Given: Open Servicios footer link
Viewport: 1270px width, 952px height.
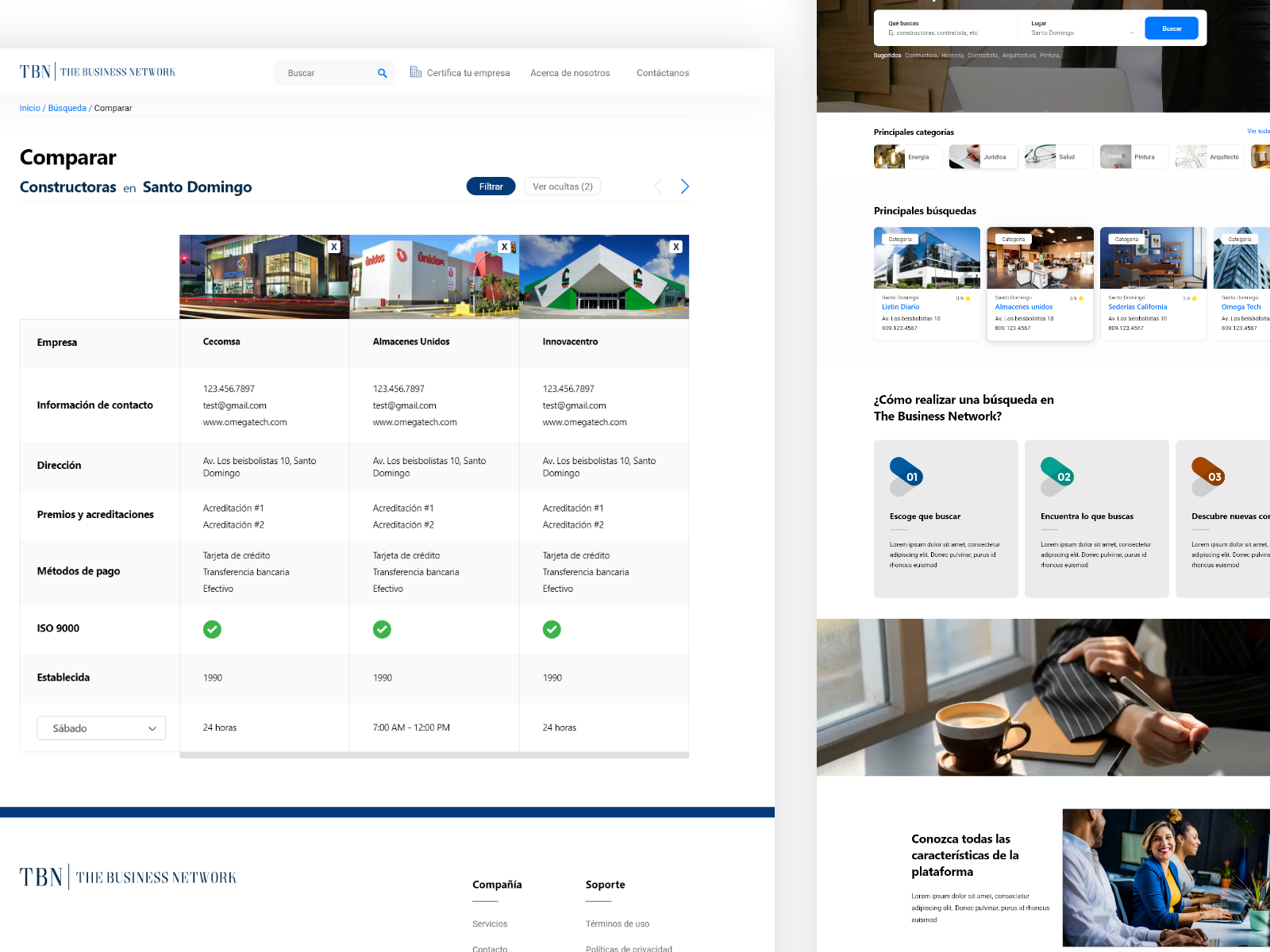Looking at the screenshot, I should click(490, 924).
